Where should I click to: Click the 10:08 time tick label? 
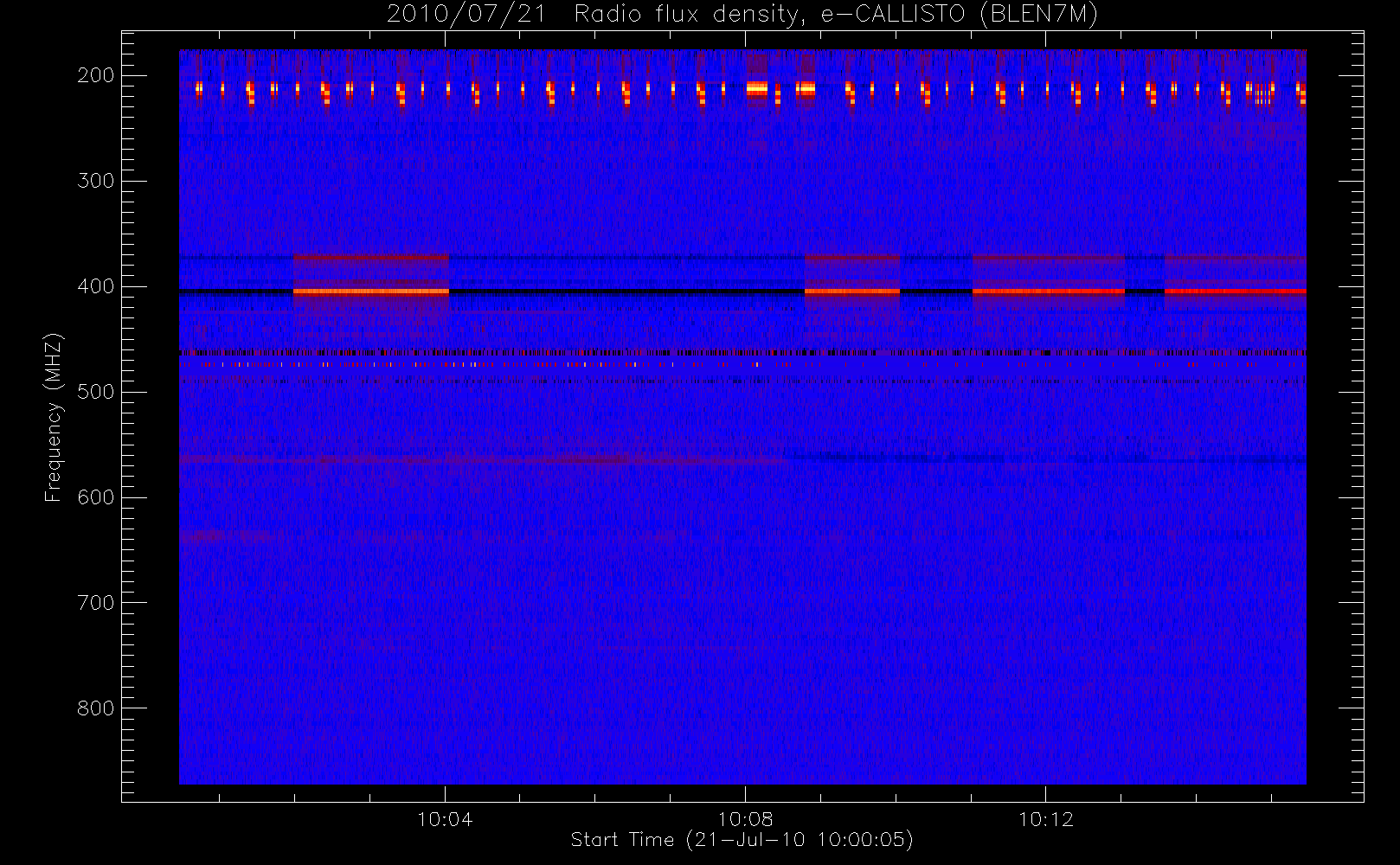745,819
